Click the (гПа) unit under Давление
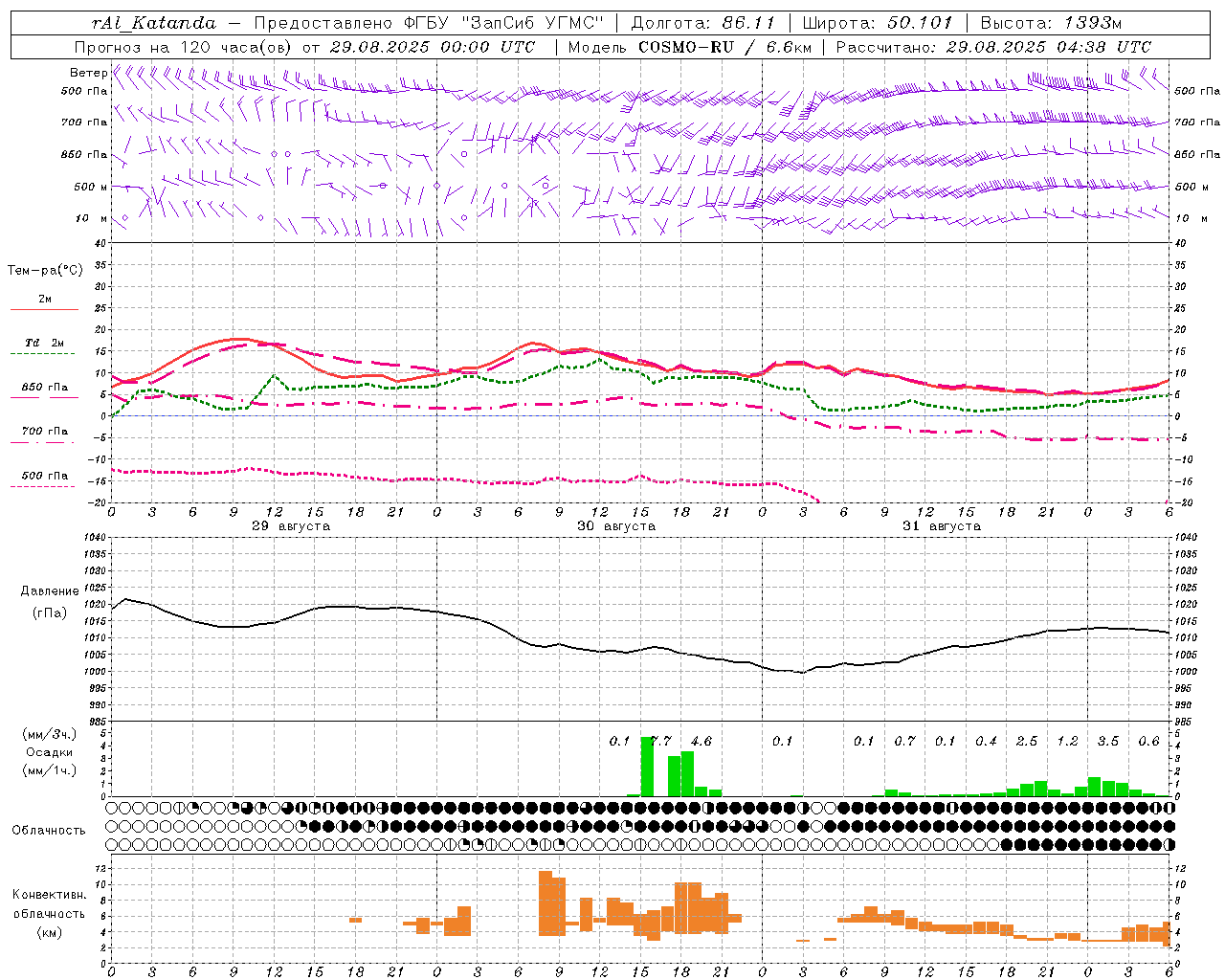Viewport: 1225px width, 980px height. 50,613
